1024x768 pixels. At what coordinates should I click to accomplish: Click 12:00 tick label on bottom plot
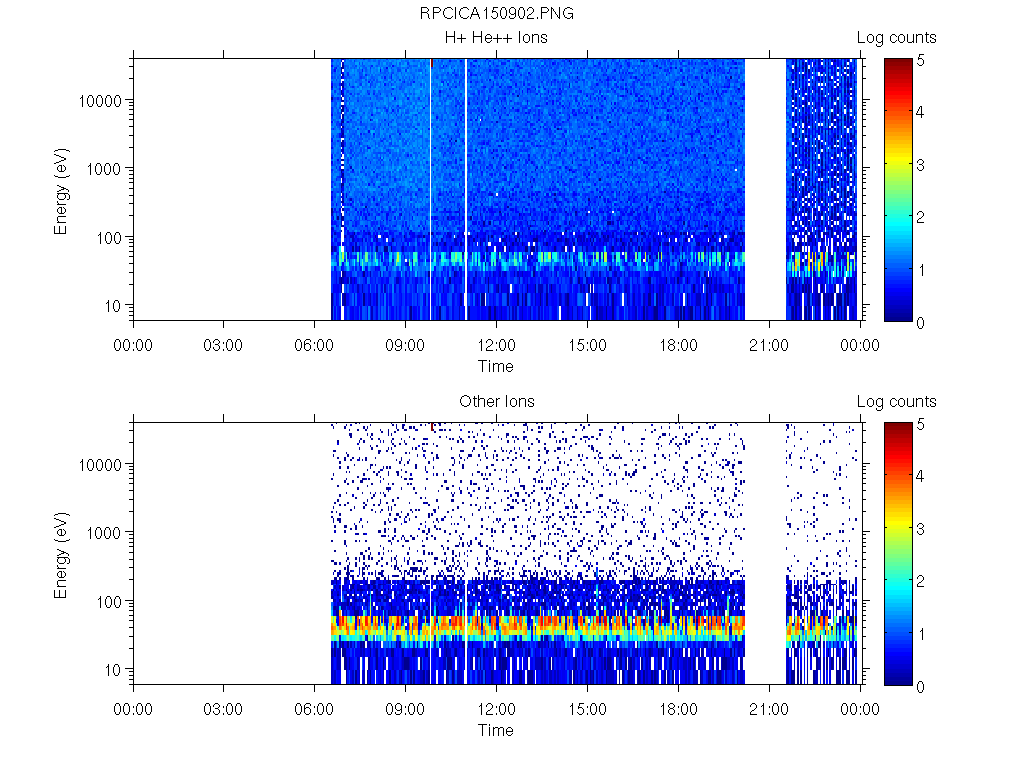point(496,709)
